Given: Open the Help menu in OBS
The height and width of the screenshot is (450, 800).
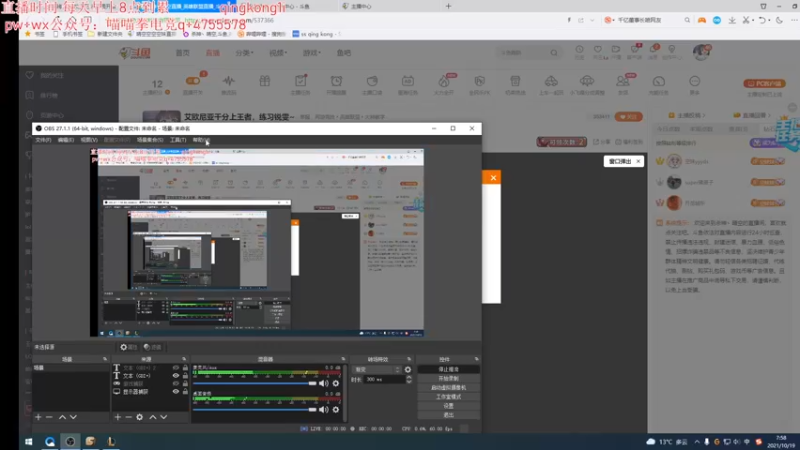Looking at the screenshot, I should point(201,140).
